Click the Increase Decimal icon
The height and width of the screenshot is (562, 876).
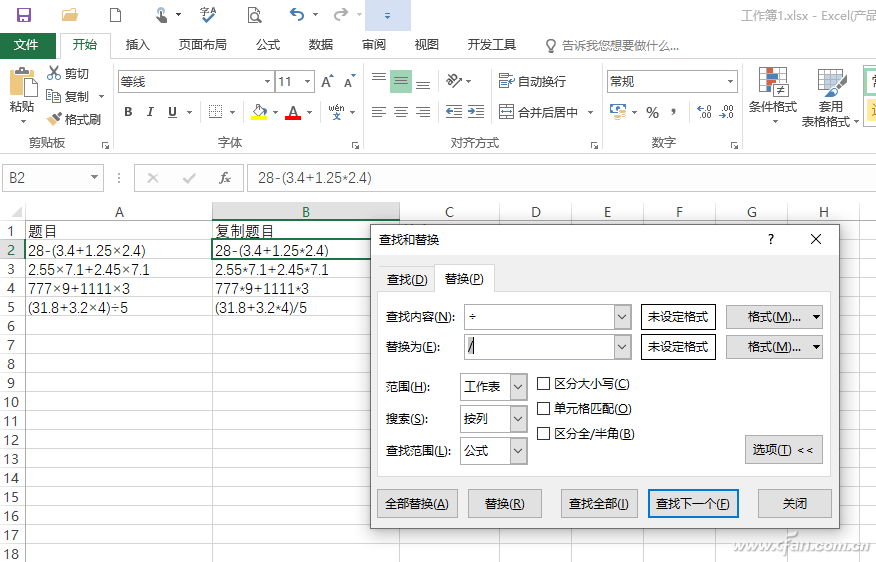(x=704, y=112)
